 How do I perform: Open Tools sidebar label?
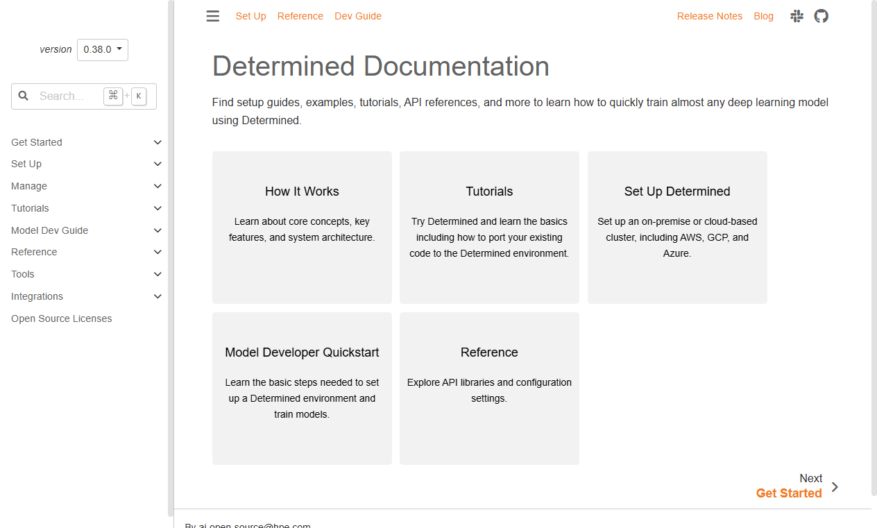coord(22,274)
